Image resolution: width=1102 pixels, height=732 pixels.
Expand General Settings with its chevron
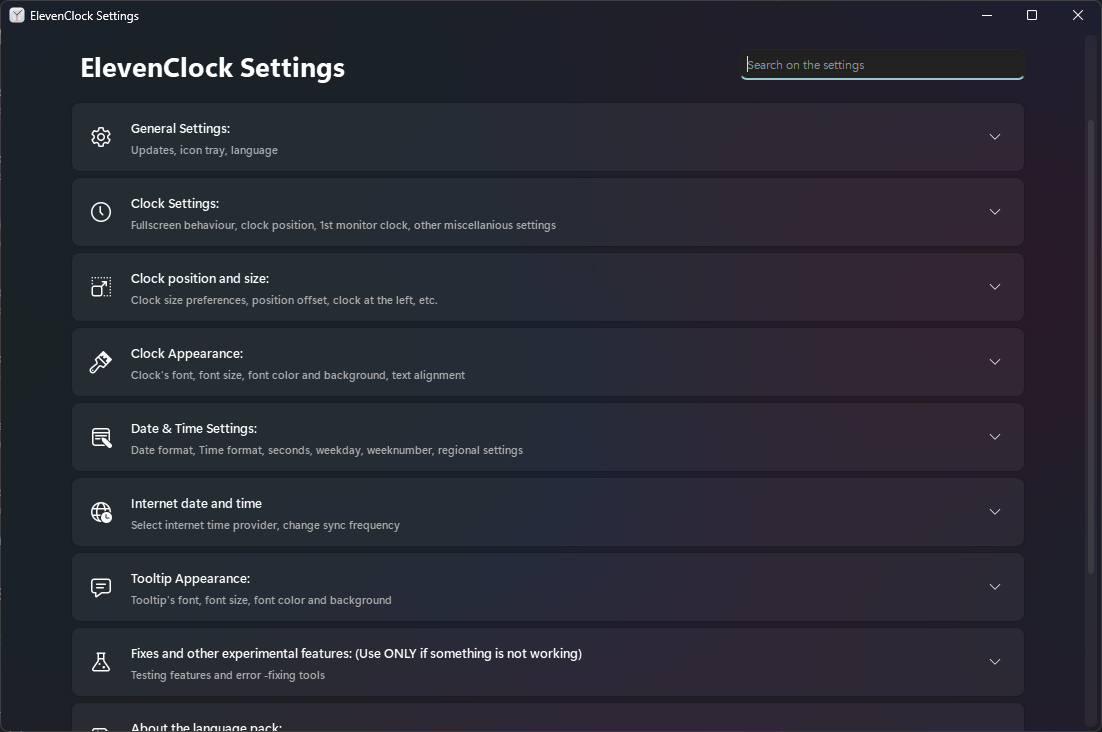[x=994, y=137]
